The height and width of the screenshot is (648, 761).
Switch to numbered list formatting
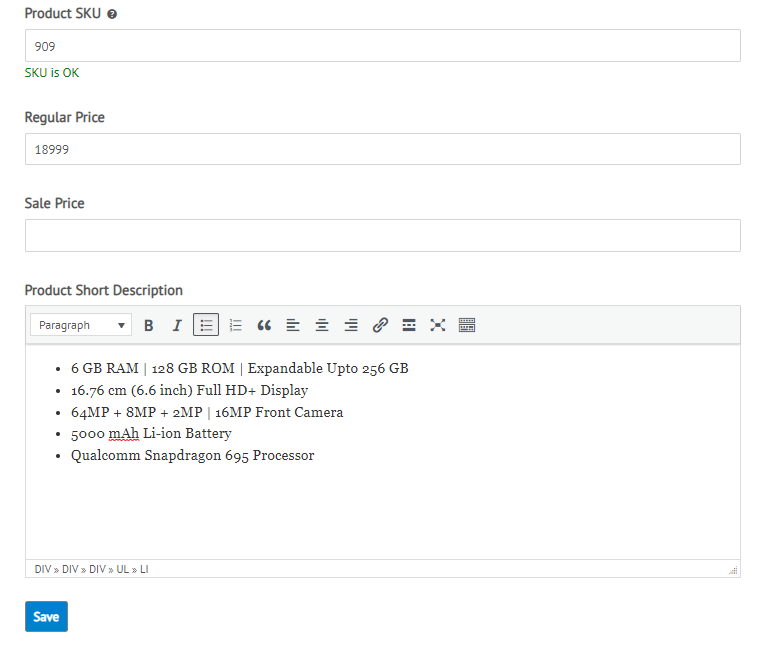(x=236, y=325)
